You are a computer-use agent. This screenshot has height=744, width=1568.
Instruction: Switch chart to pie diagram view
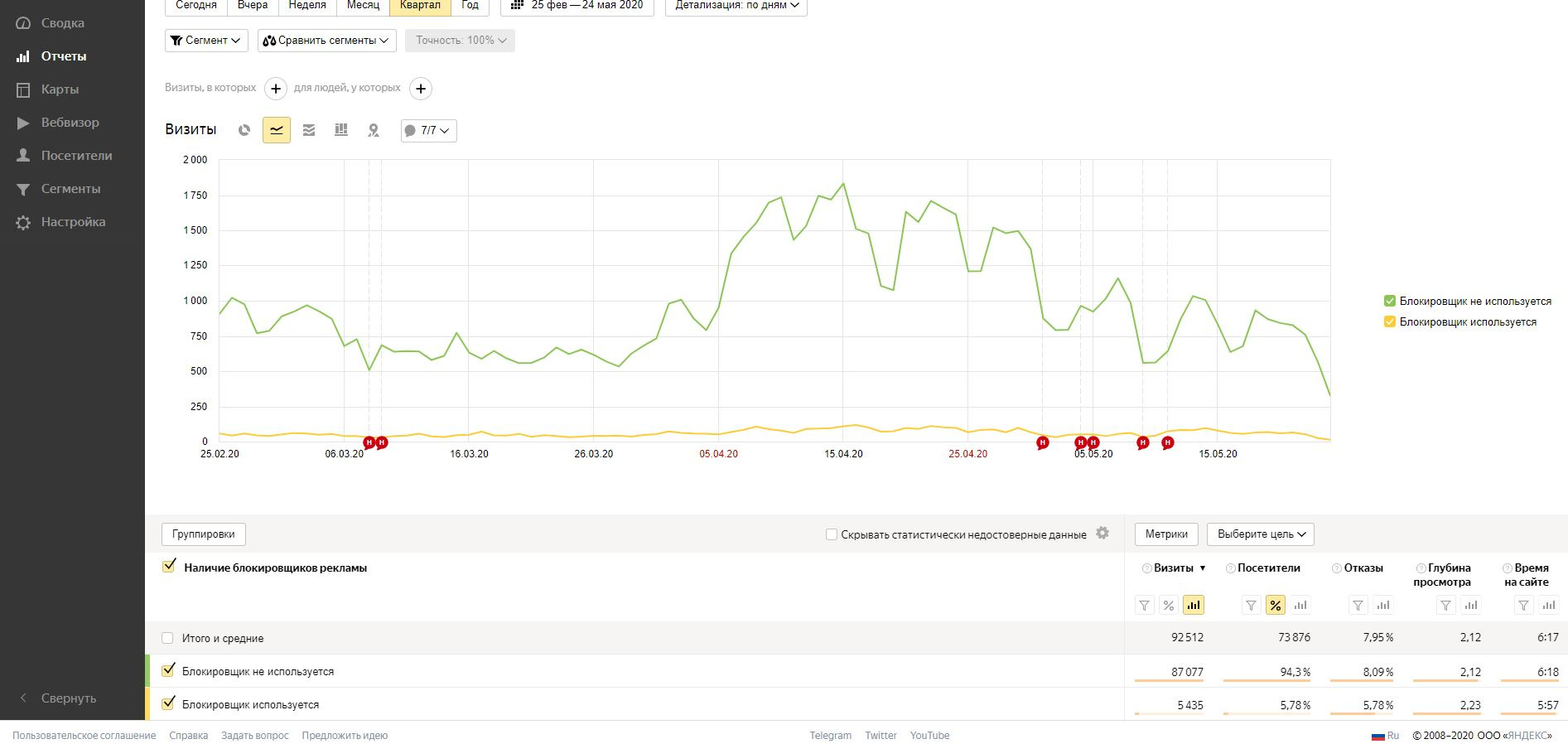(244, 130)
